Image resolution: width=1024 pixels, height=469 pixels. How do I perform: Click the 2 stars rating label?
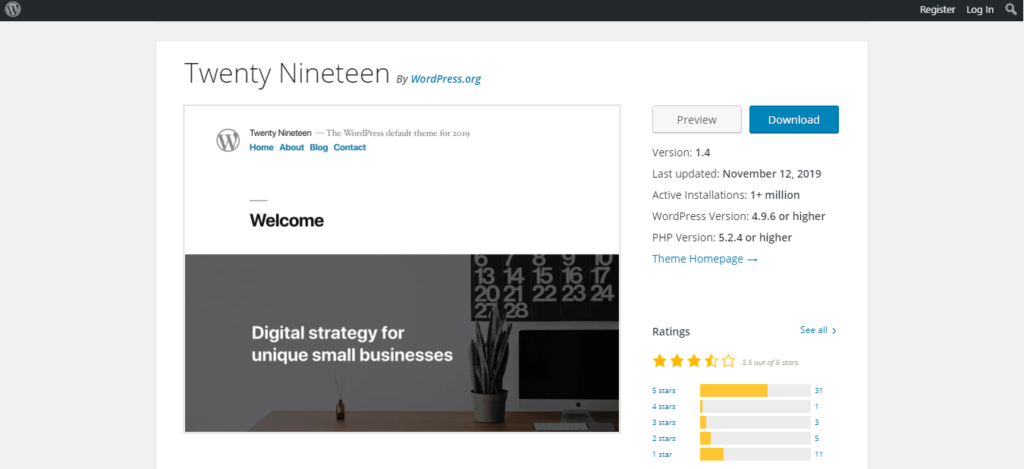664,438
